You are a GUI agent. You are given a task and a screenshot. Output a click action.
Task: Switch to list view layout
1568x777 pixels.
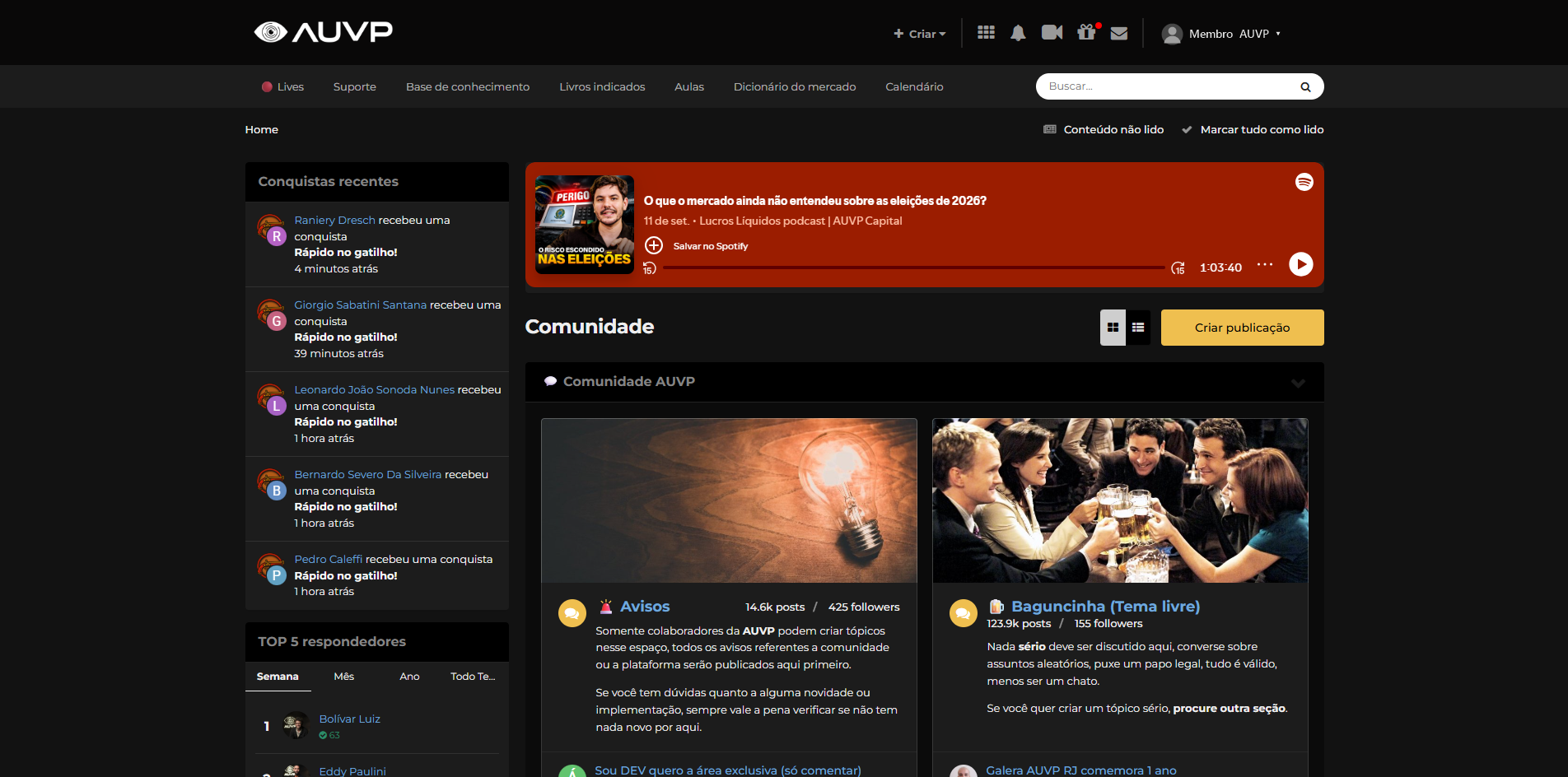pos(1138,328)
